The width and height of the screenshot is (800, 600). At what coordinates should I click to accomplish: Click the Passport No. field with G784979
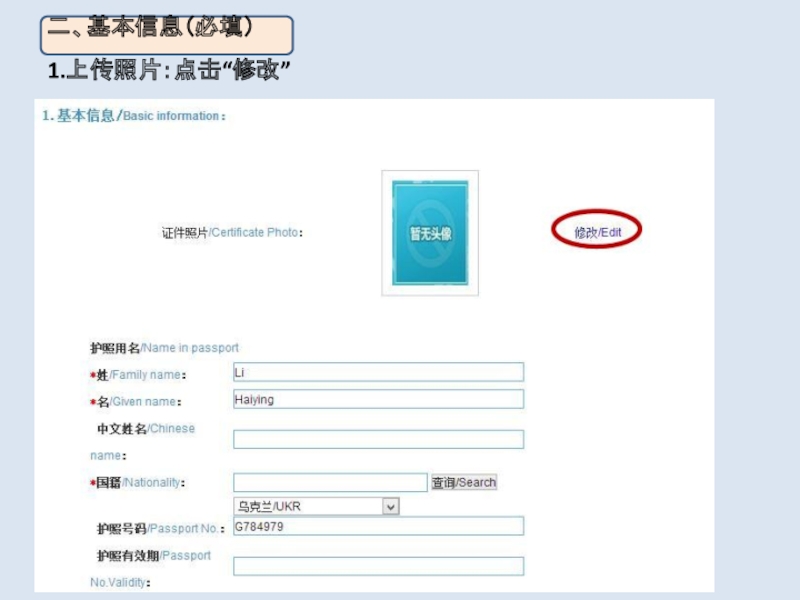pos(379,526)
